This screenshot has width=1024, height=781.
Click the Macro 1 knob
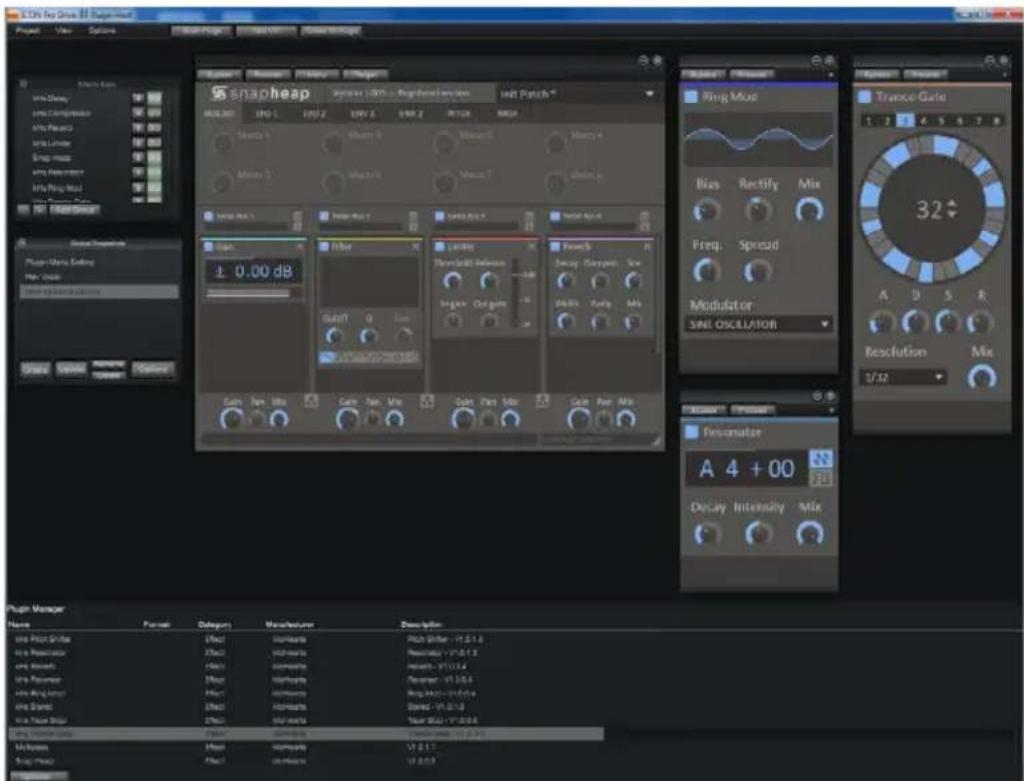point(223,142)
